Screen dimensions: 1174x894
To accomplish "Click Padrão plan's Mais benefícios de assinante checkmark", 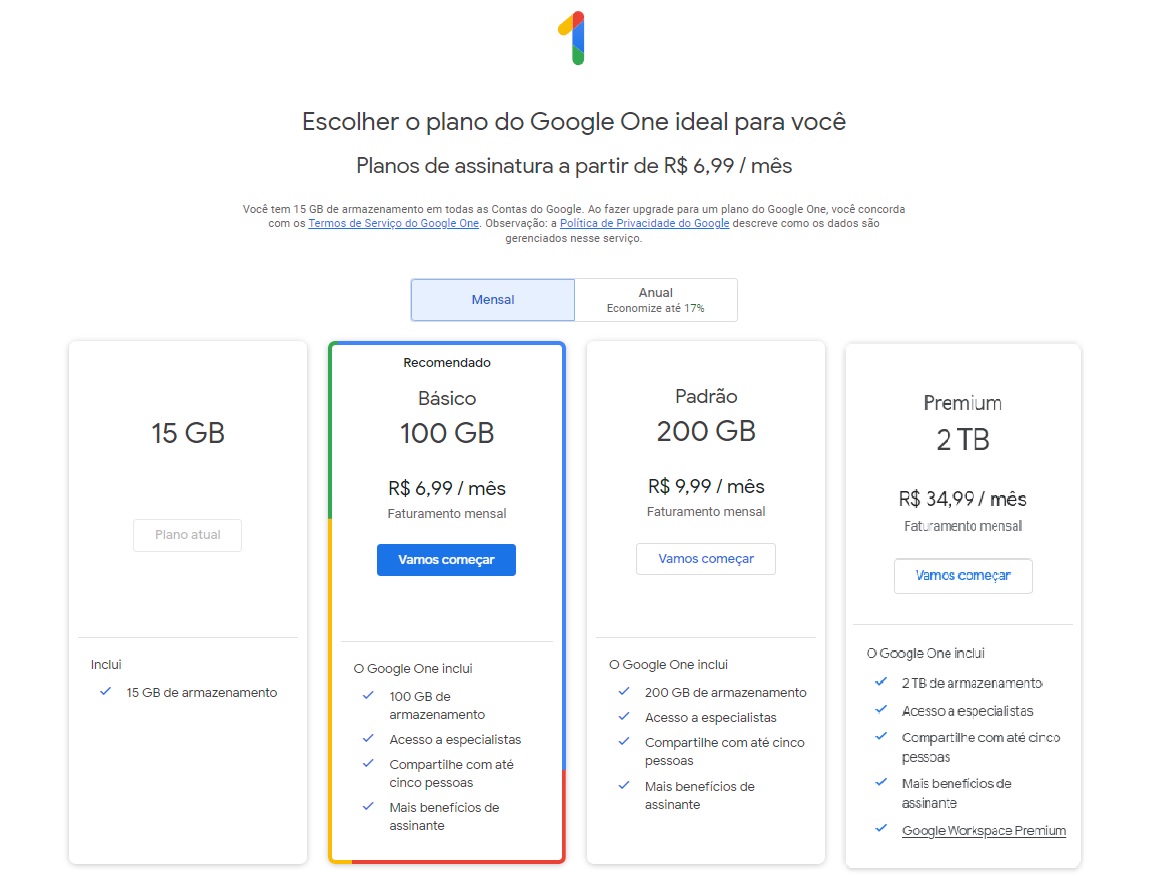I will coord(624,785).
